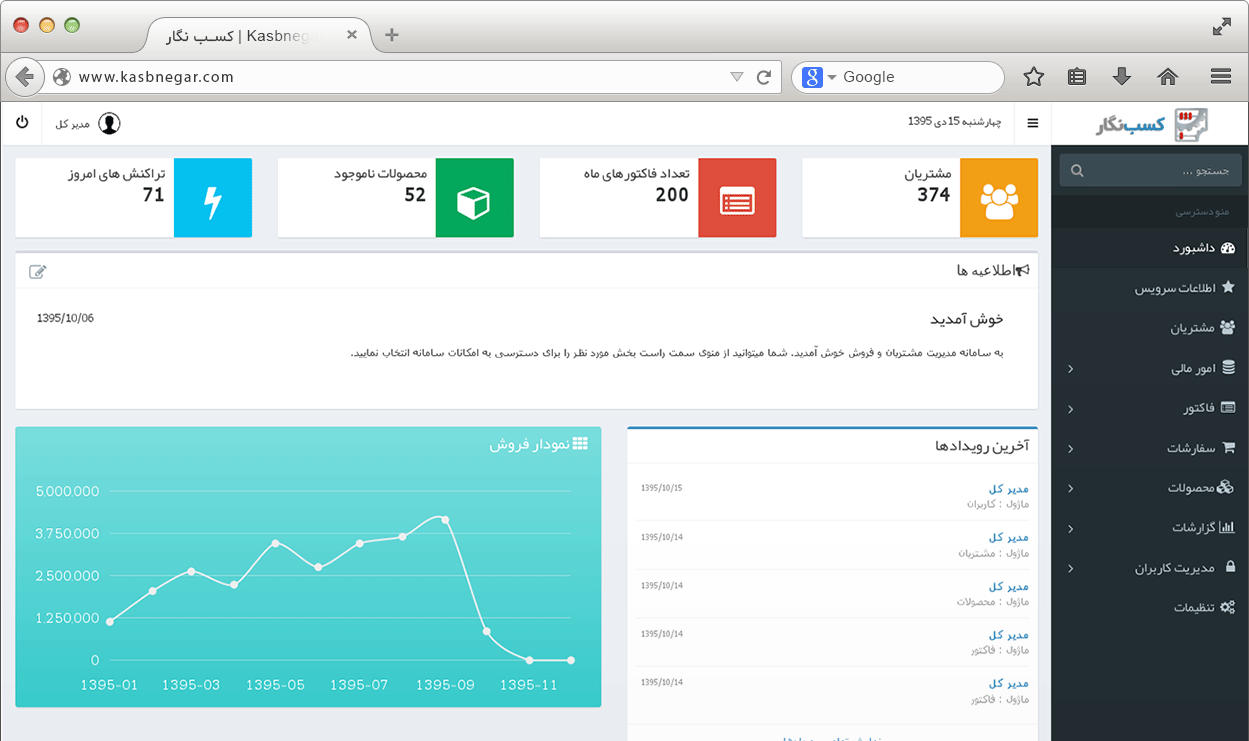Screen dimensions: 1249x741
Task: Toggle the sidebar with the hamburger icon
Action: pyautogui.click(x=1033, y=123)
